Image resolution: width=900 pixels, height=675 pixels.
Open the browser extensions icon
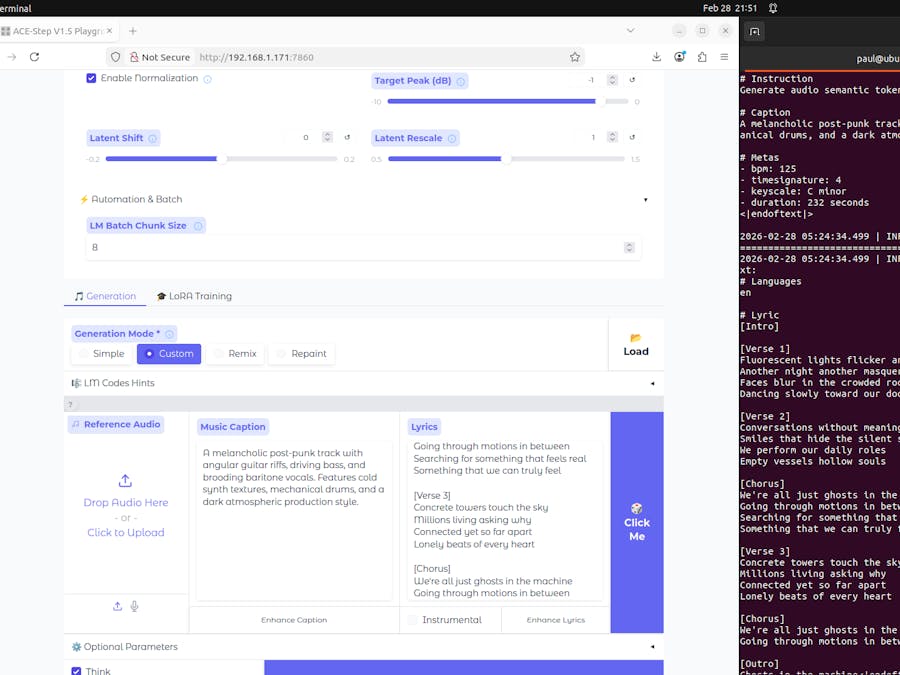[x=702, y=57]
